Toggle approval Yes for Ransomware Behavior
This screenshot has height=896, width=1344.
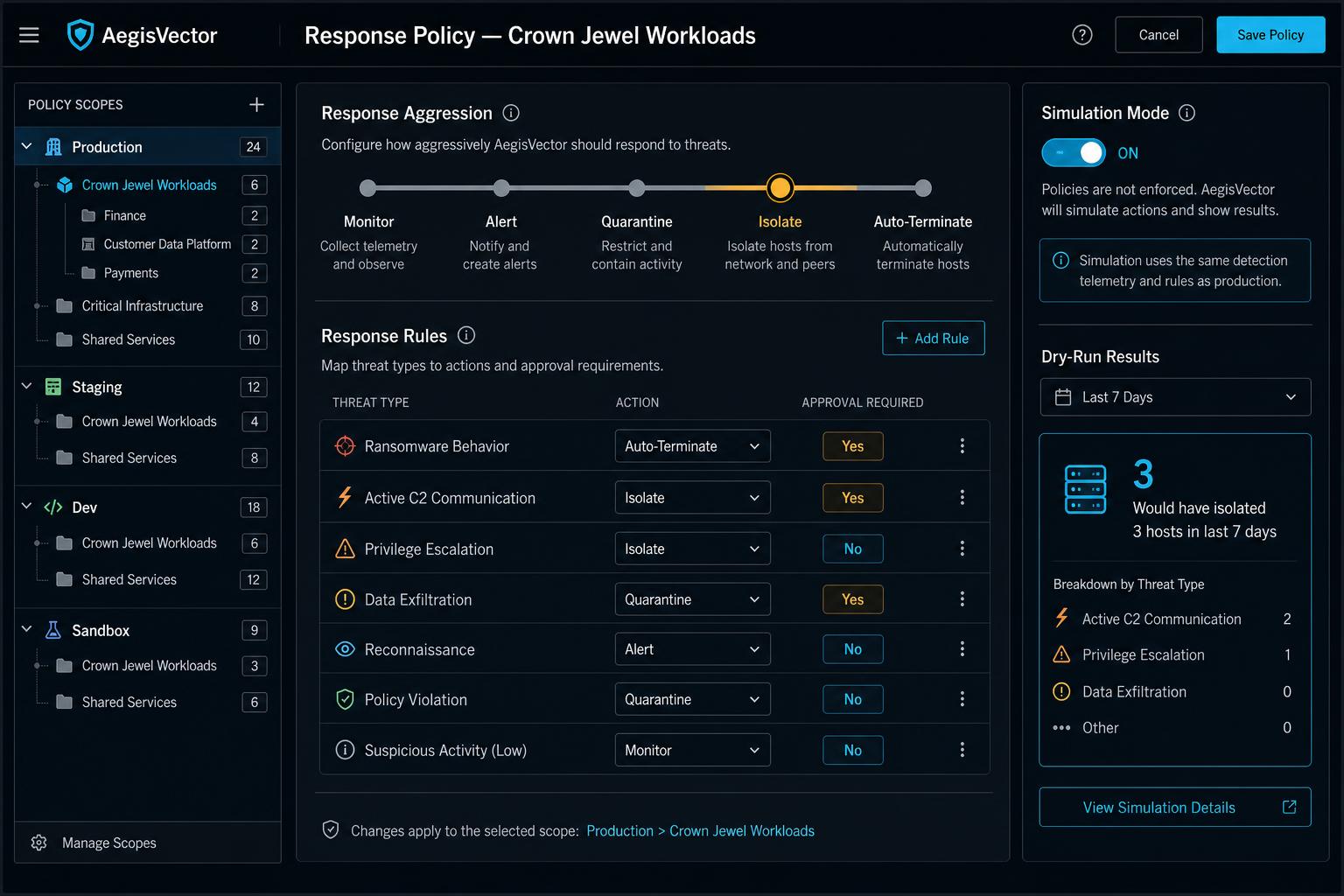853,446
